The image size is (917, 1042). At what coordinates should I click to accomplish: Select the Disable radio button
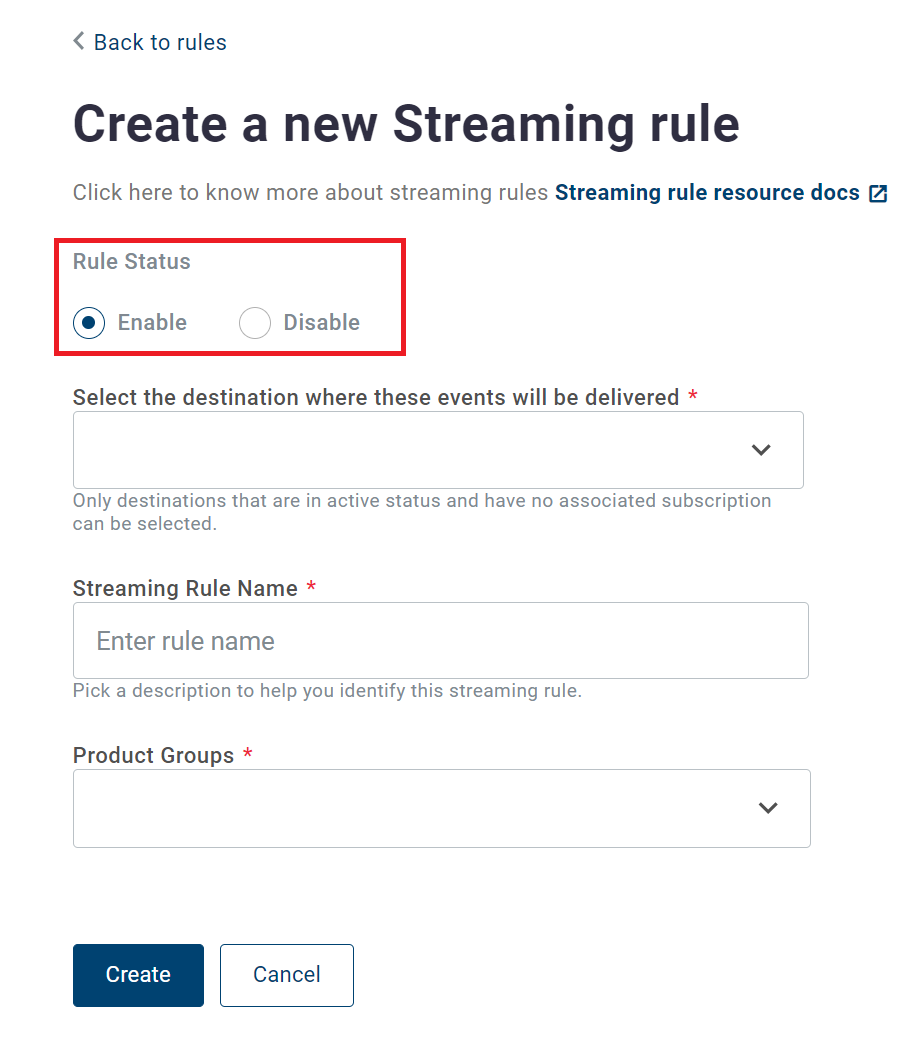[255, 323]
